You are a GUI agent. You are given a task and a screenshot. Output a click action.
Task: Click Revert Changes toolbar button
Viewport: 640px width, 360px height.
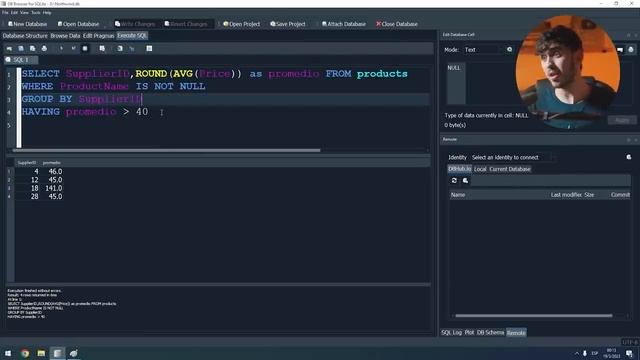click(186, 24)
